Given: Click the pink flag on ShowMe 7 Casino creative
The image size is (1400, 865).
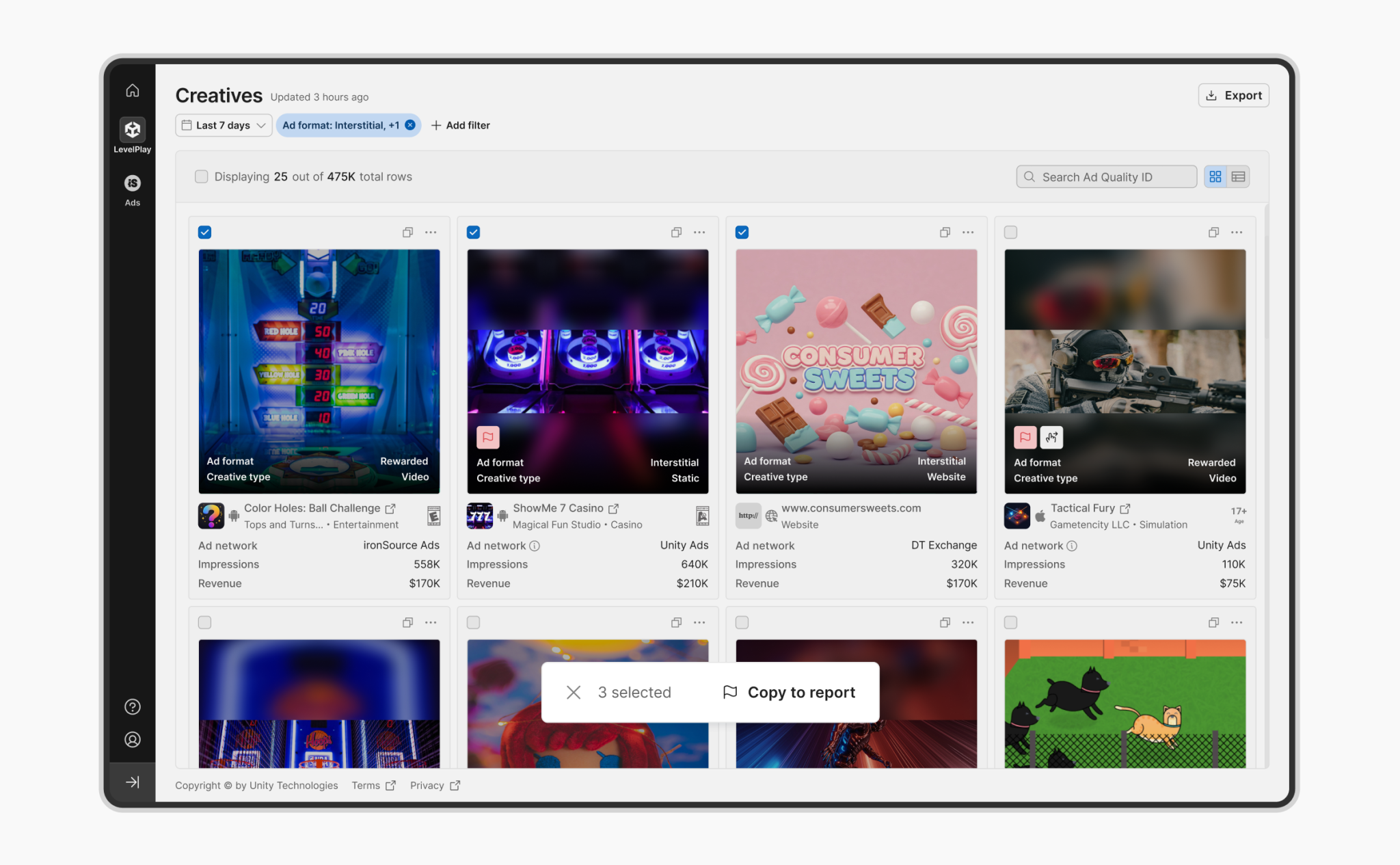Looking at the screenshot, I should coord(488,437).
